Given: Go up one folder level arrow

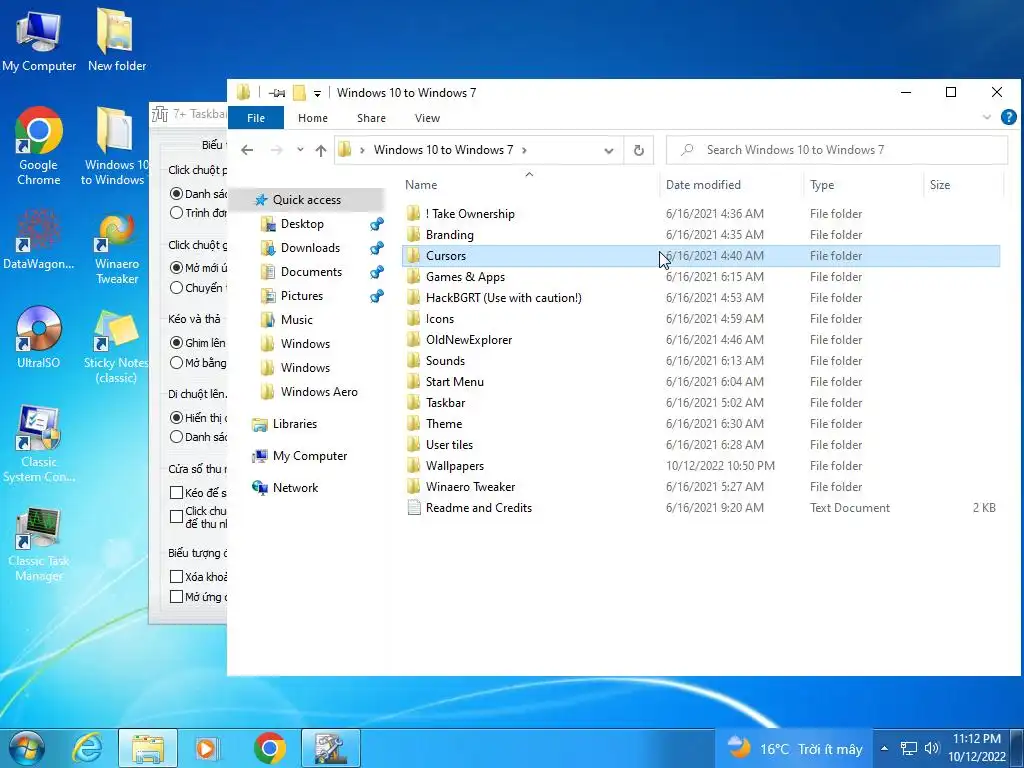Looking at the screenshot, I should tap(321, 150).
